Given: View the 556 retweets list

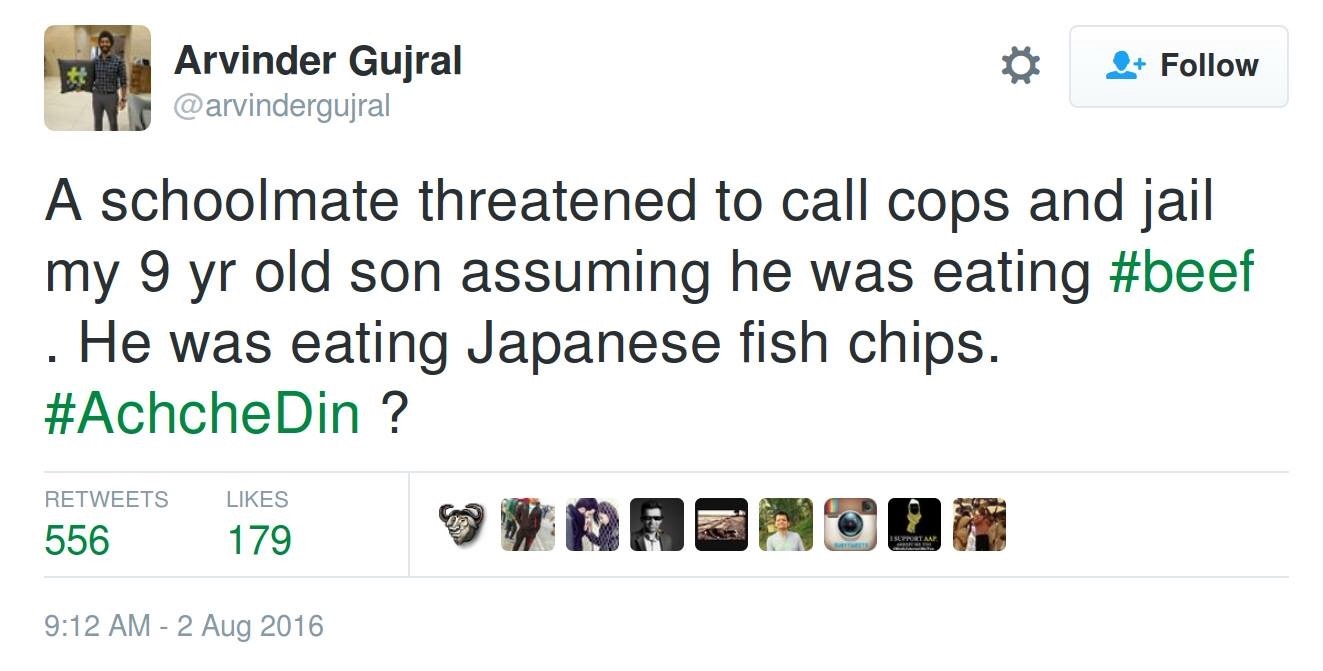Looking at the screenshot, I should (78, 540).
